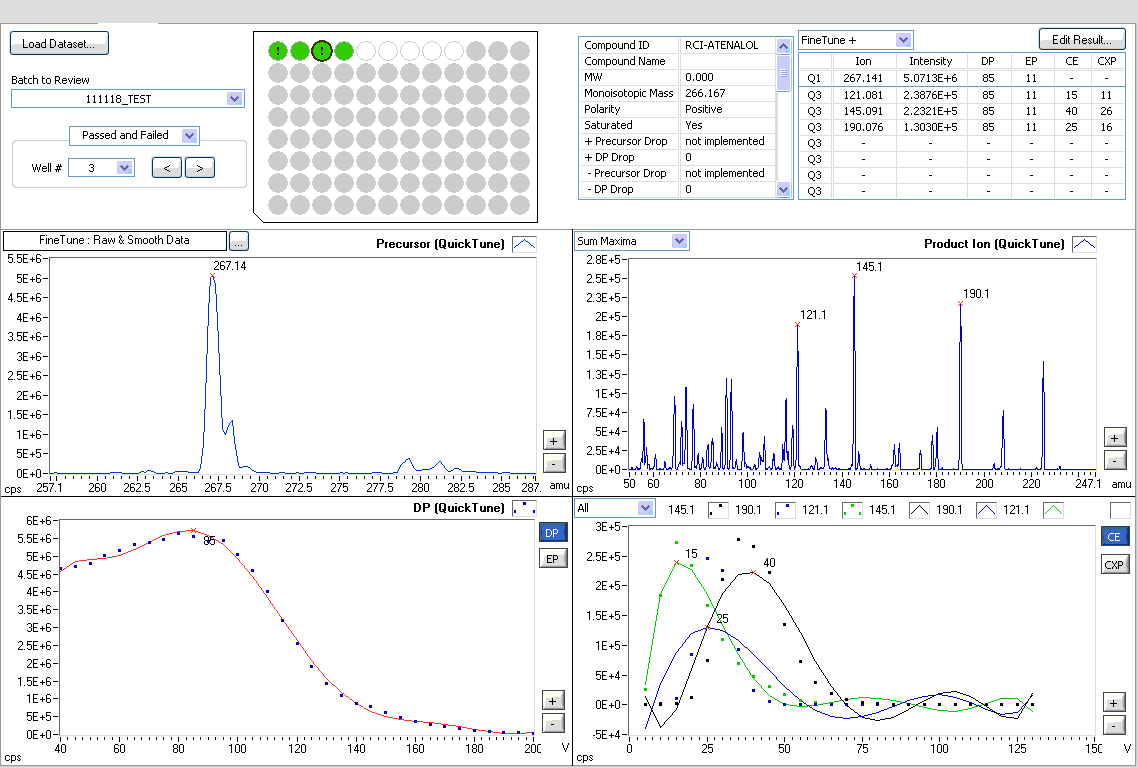This screenshot has width=1138, height=768.
Task: Go to previous well with < button
Action: [167, 168]
